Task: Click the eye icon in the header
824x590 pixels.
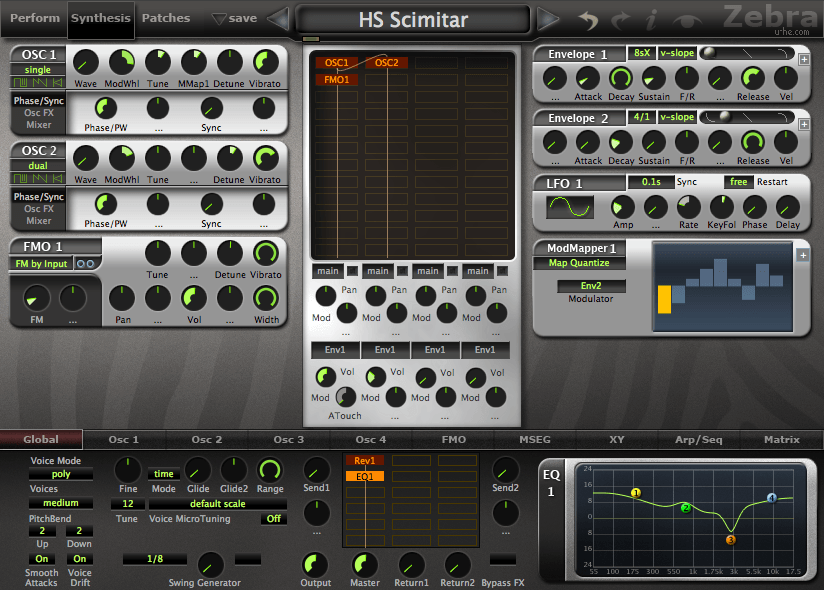Action: coord(686,19)
